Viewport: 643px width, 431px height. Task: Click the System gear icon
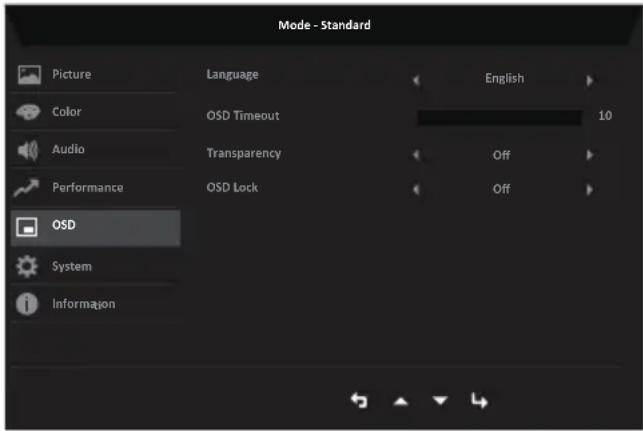27,266
